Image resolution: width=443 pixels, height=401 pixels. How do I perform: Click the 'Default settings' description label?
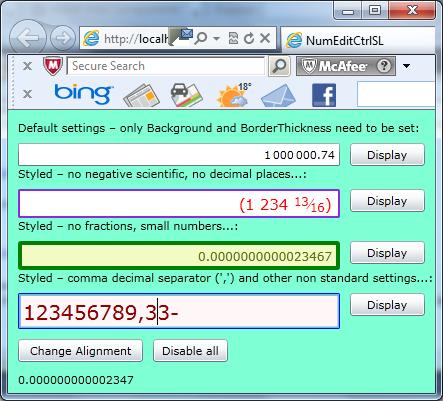[218, 128]
